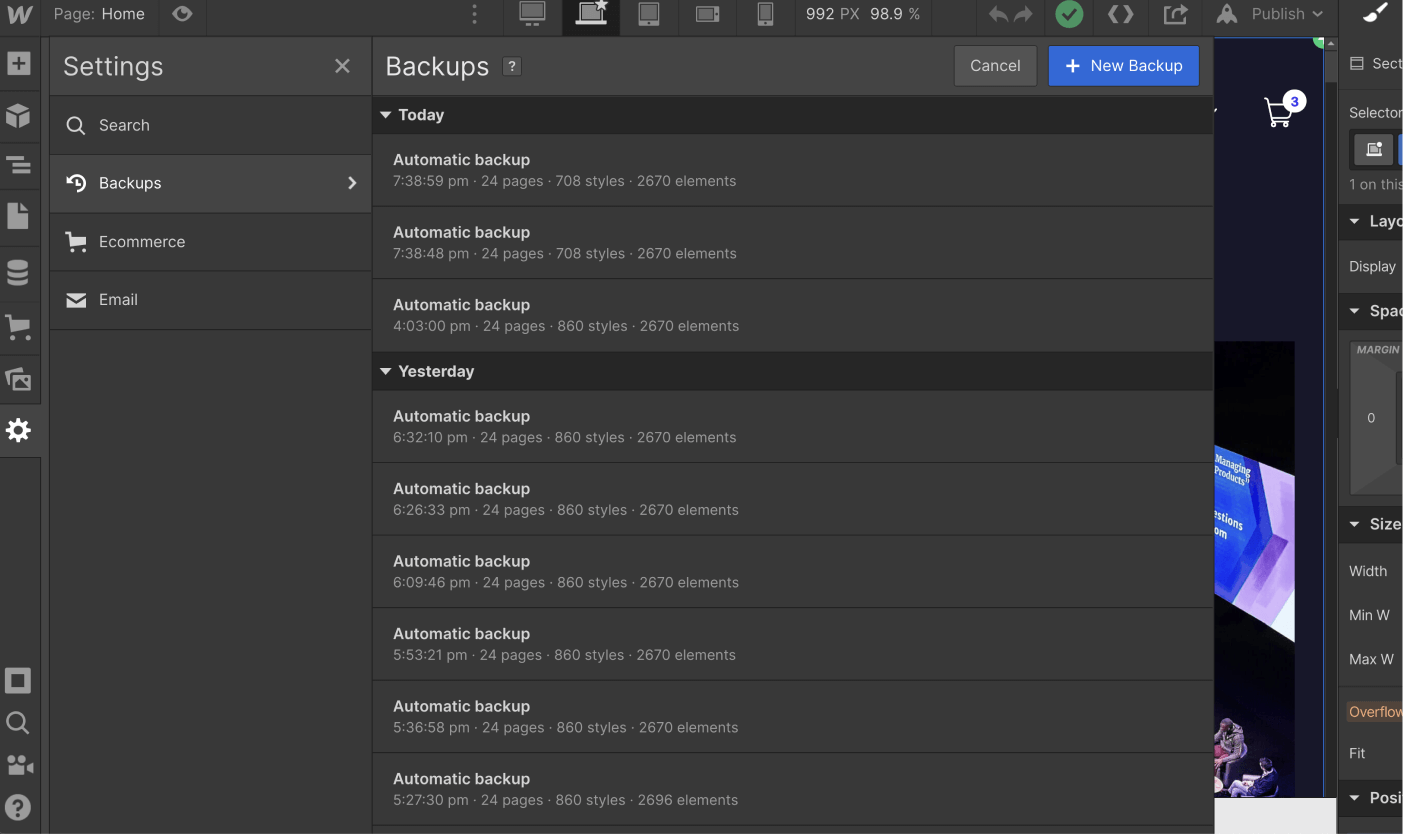
Task: Adjust the zoom percentage value
Action: (888, 15)
